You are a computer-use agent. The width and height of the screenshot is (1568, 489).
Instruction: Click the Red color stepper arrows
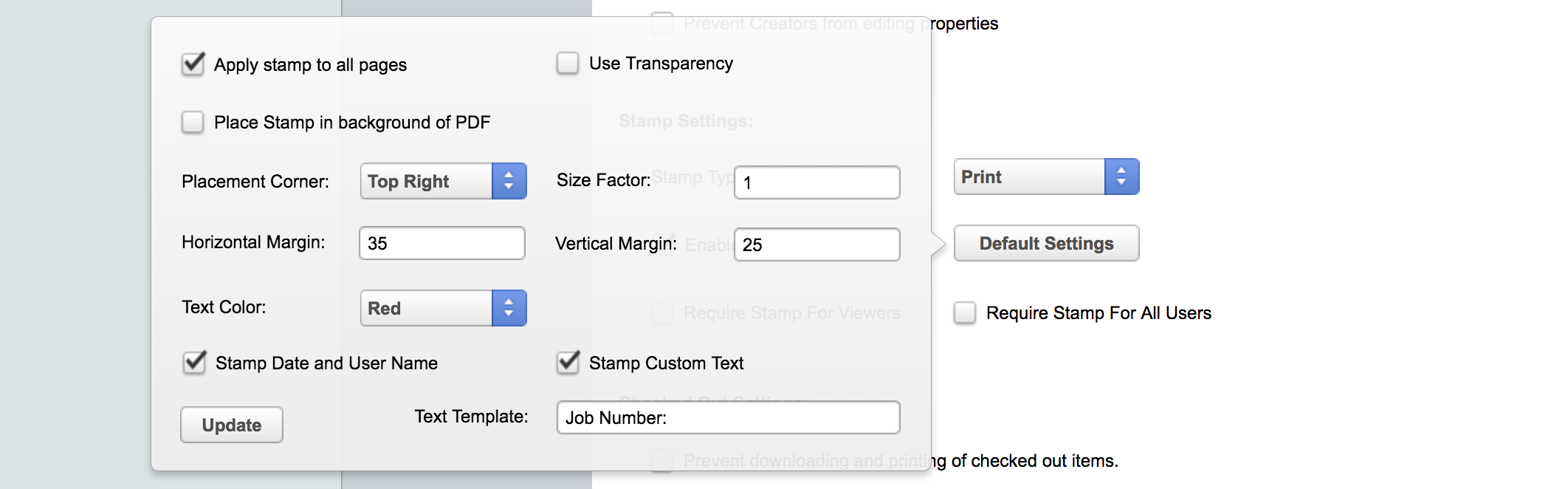point(509,308)
